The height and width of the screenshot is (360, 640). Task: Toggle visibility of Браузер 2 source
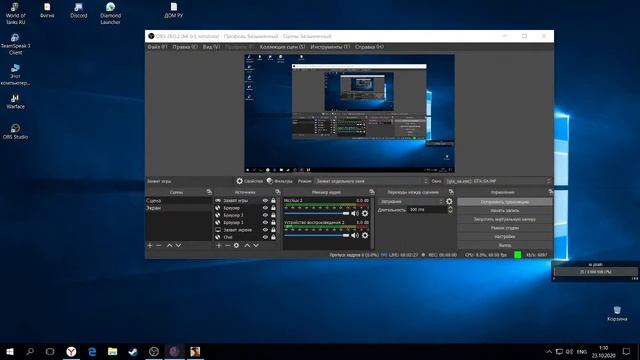click(x=265, y=215)
